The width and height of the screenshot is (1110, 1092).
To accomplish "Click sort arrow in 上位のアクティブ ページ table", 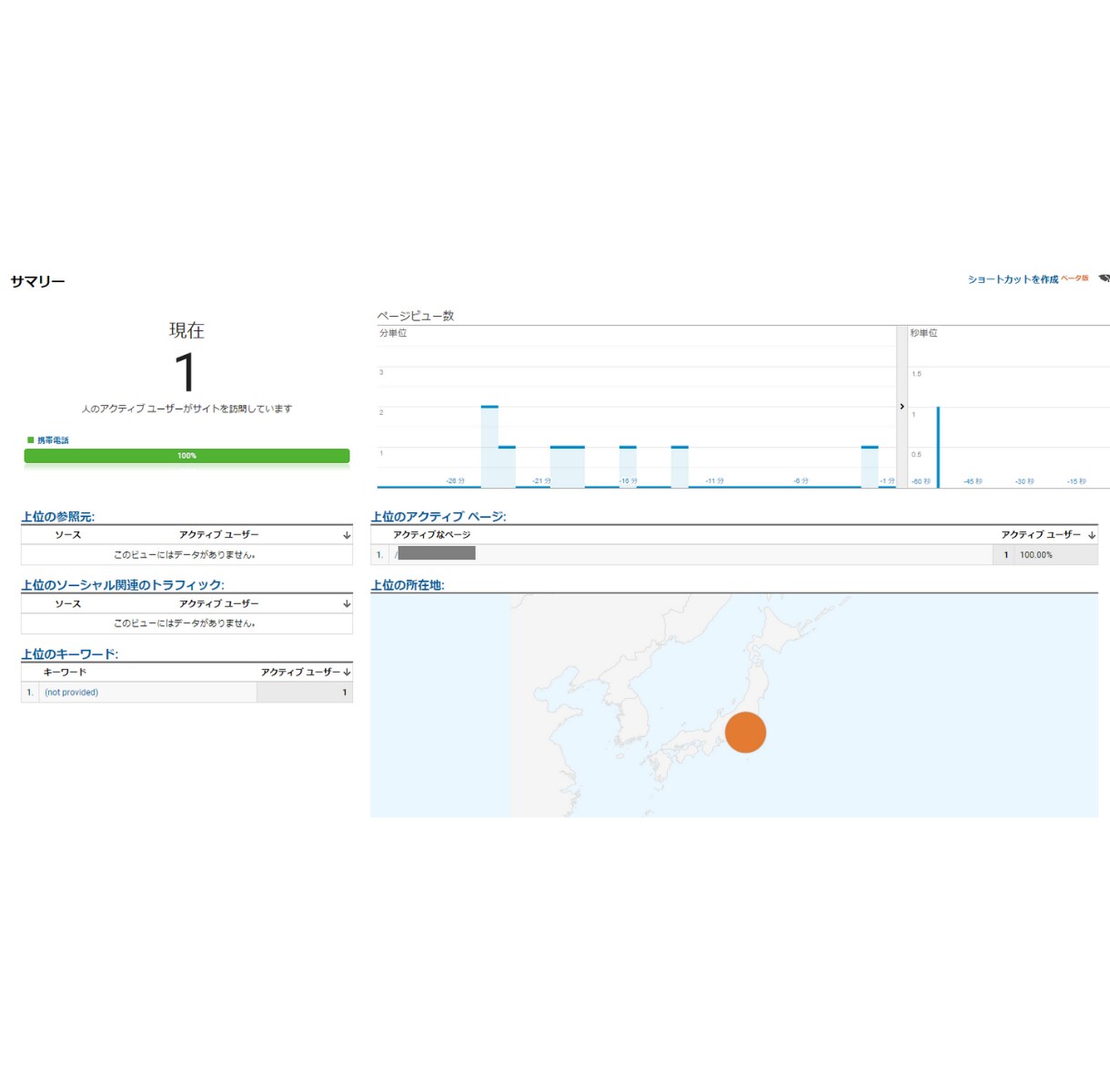I will pyautogui.click(x=1092, y=535).
